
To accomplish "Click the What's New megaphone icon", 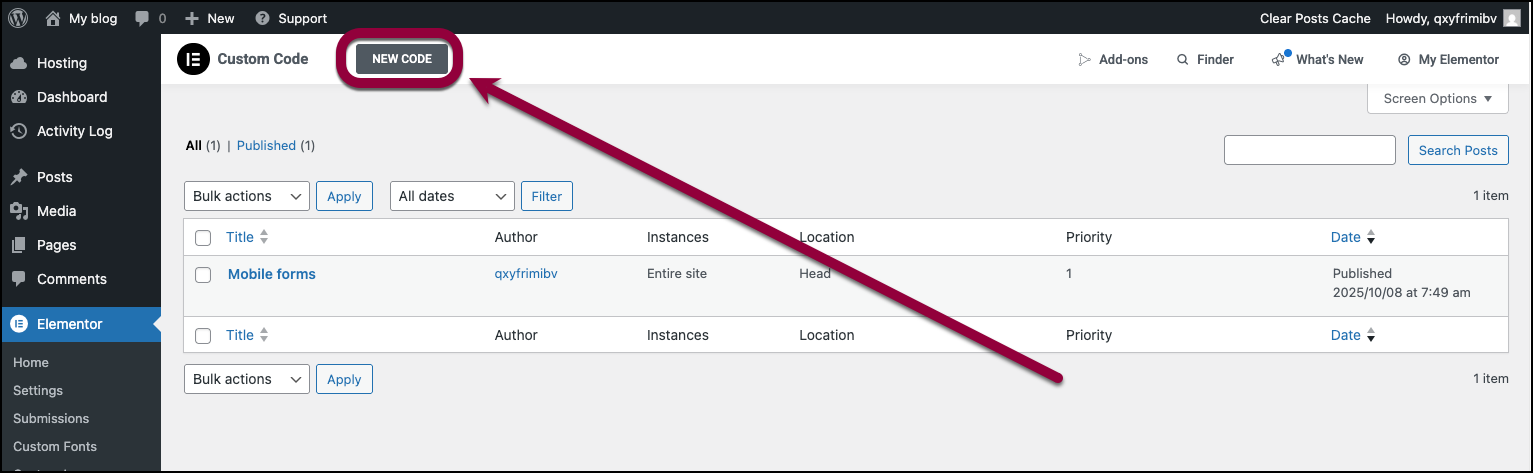I will click(1279, 59).
